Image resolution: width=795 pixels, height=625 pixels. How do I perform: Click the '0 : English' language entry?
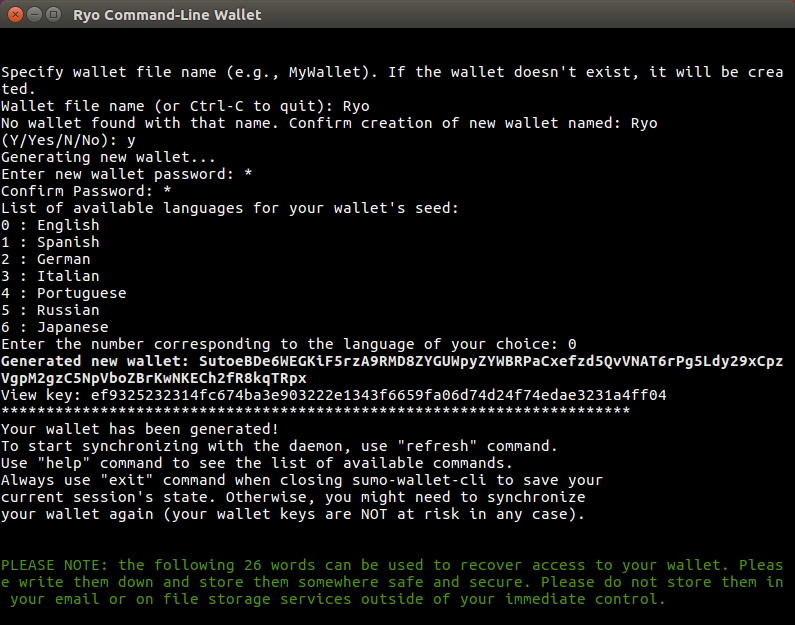tap(50, 225)
